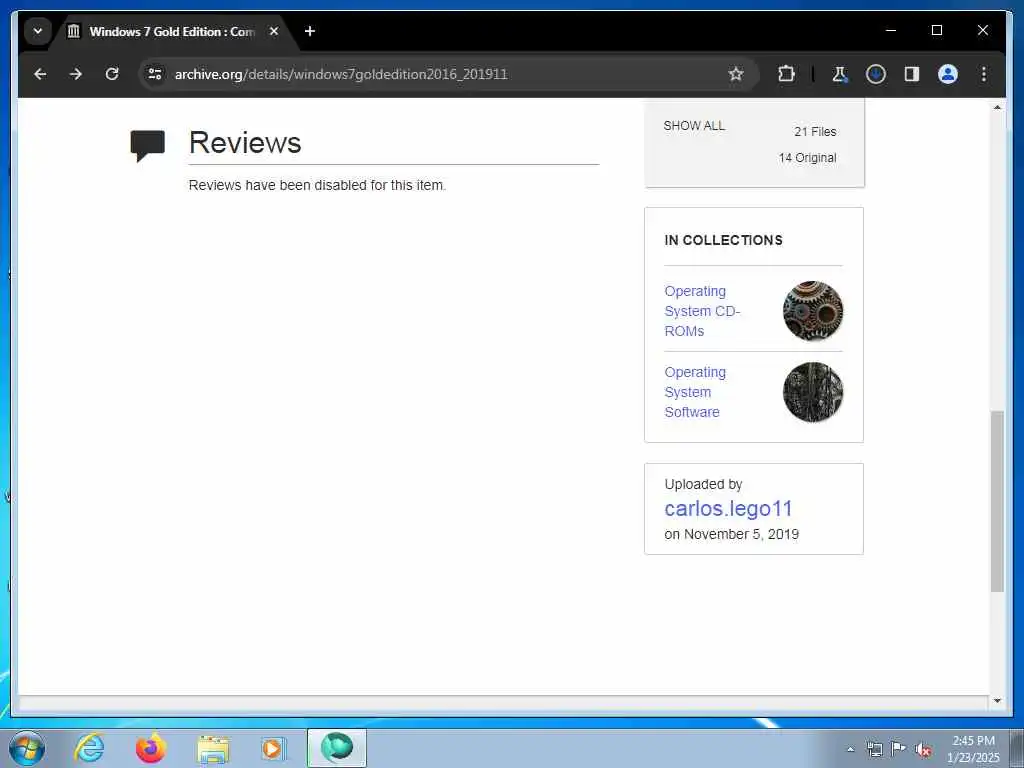Open the Extensions puzzle icon
This screenshot has height=768, width=1024.
(x=786, y=74)
